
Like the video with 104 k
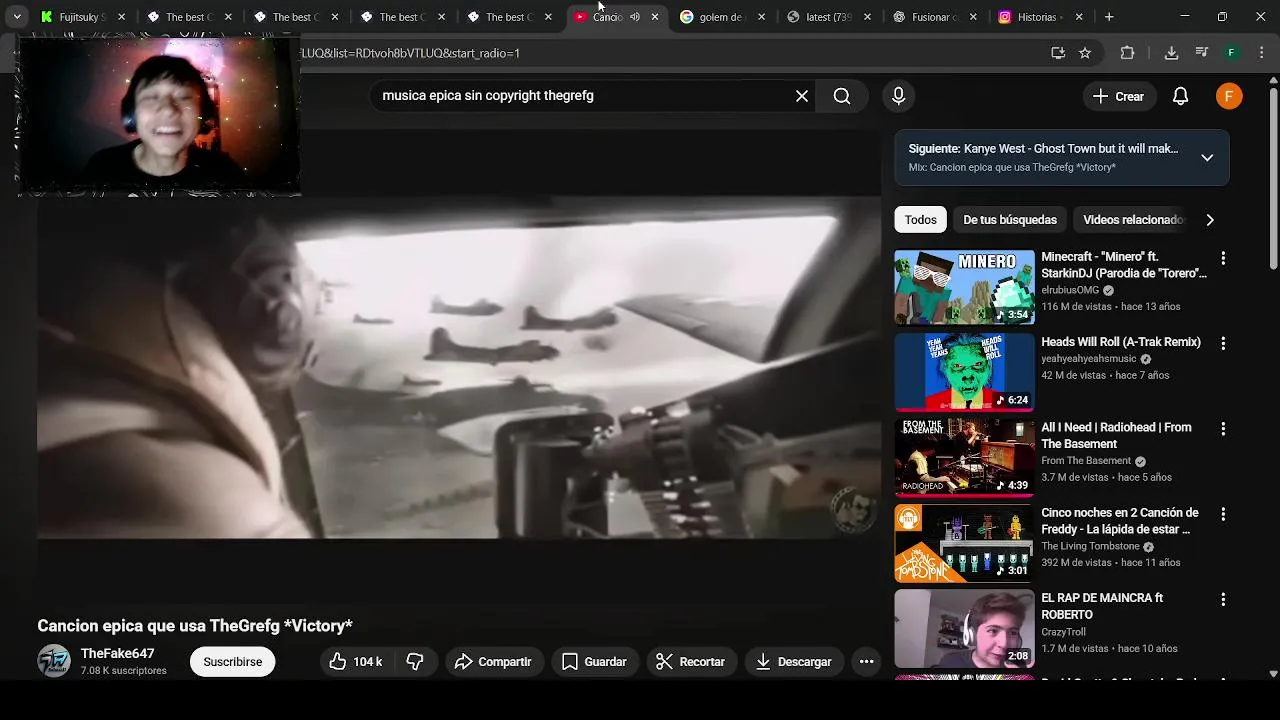[x=357, y=662]
